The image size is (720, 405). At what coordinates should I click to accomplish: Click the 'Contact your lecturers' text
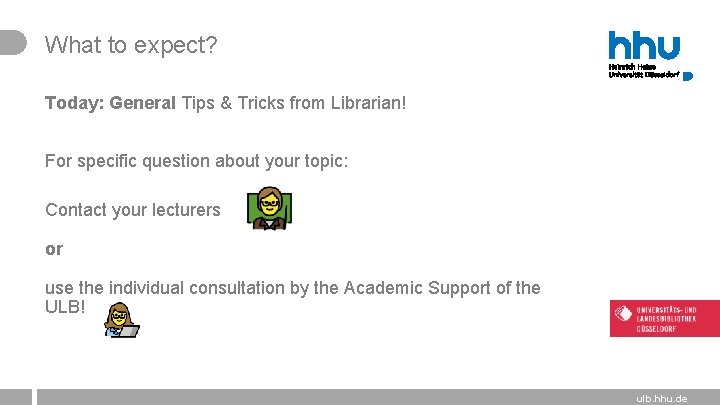pos(133,210)
